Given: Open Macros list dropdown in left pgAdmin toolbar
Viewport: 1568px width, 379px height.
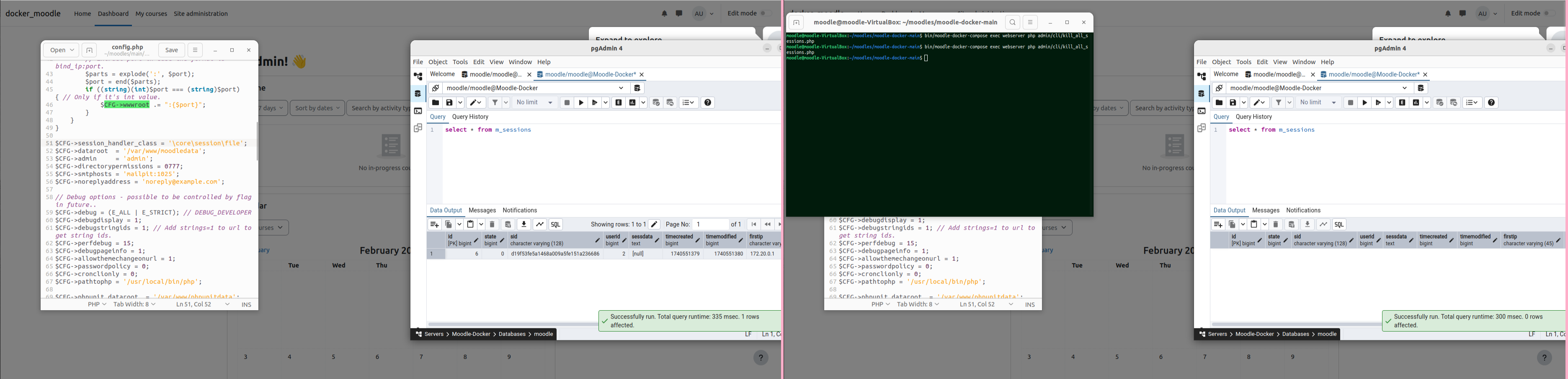Looking at the screenshot, I should (689, 103).
